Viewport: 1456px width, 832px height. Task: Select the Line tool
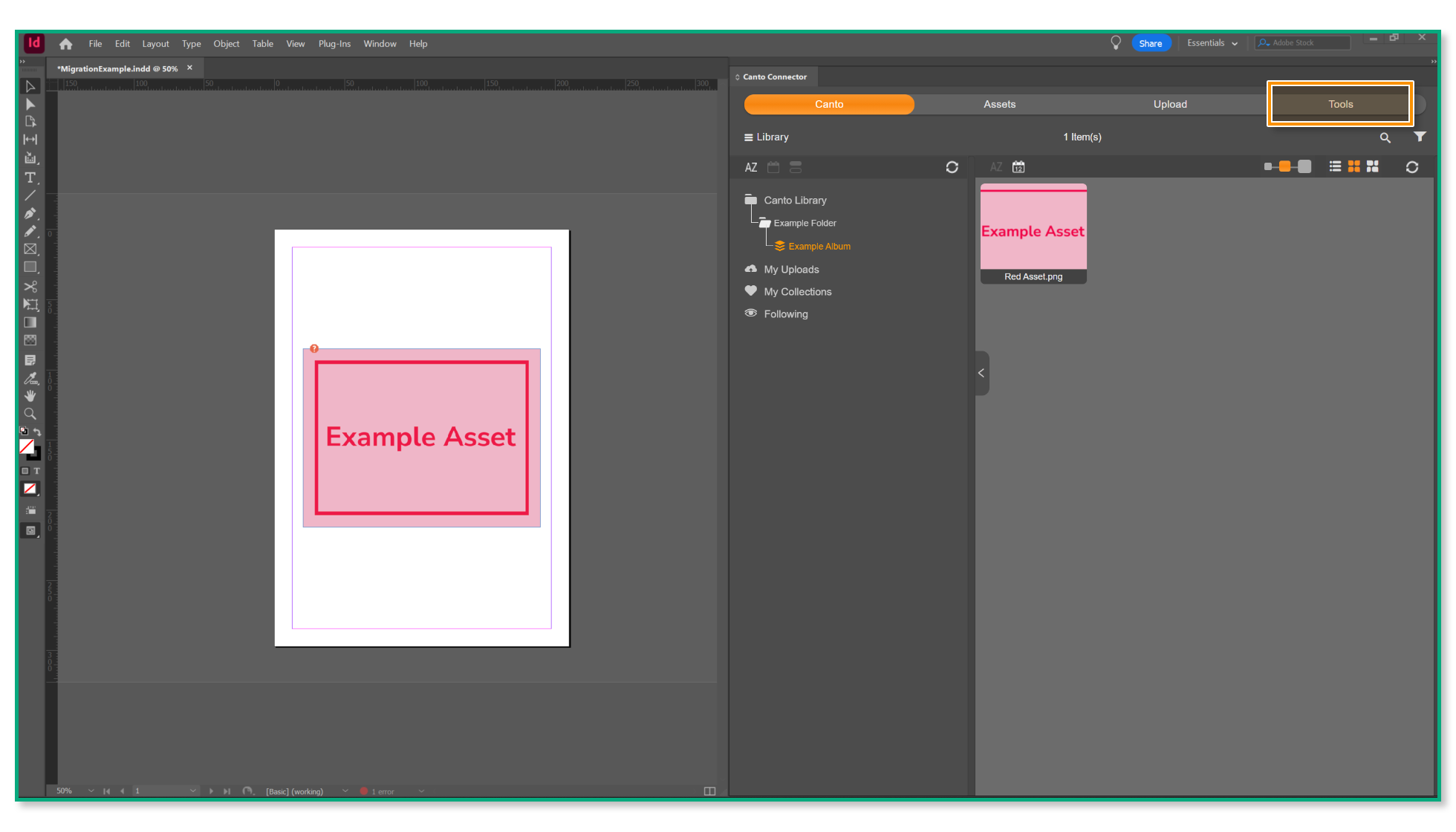tap(30, 195)
